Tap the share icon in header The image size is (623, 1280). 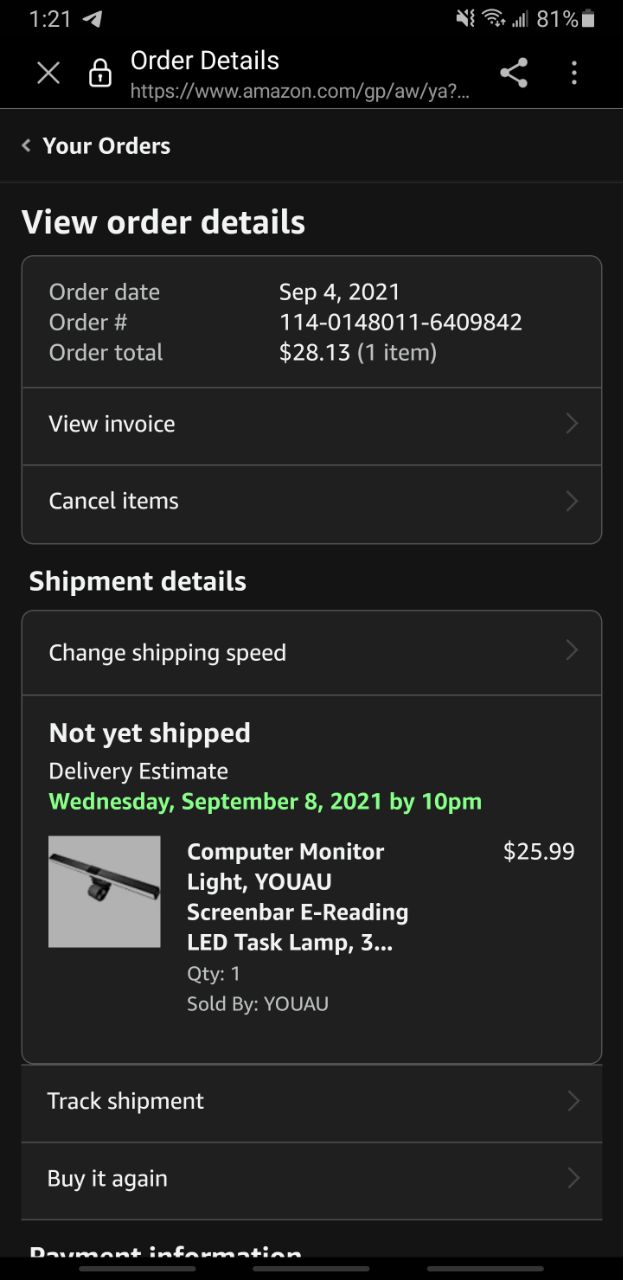point(514,73)
